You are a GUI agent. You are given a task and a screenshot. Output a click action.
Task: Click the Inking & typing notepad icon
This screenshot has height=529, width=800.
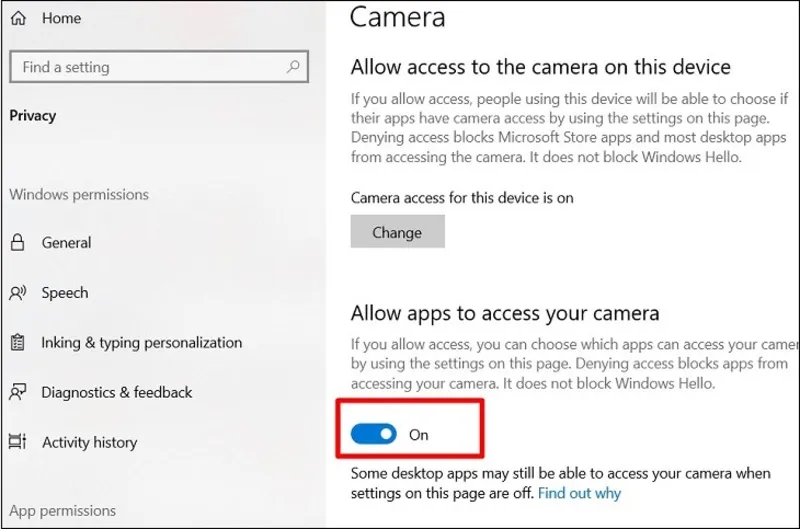18,343
